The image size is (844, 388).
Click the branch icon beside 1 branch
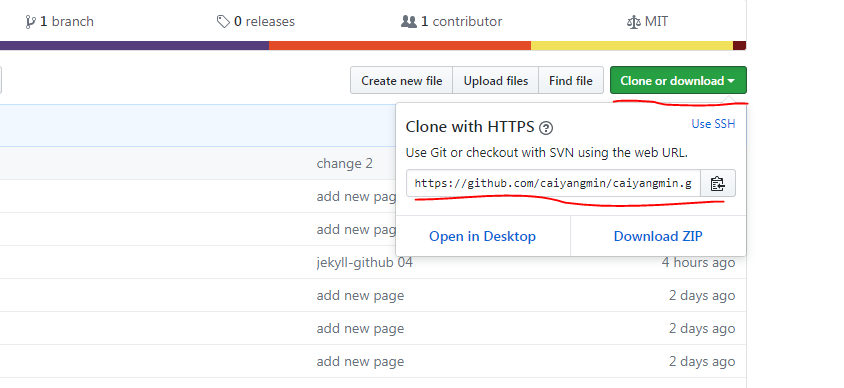coord(30,22)
